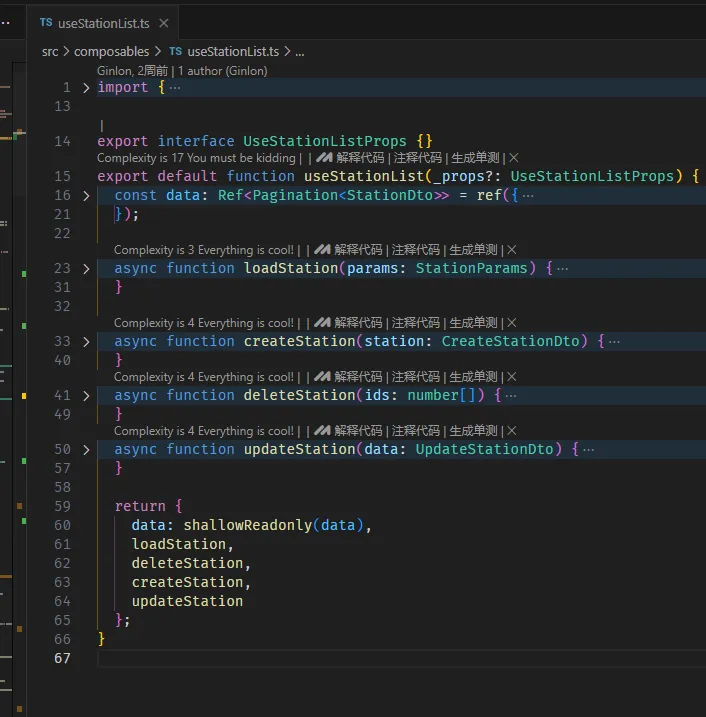Click line number 59 in gutter
Image resolution: width=706 pixels, height=717 pixels.
pyautogui.click(x=62, y=506)
